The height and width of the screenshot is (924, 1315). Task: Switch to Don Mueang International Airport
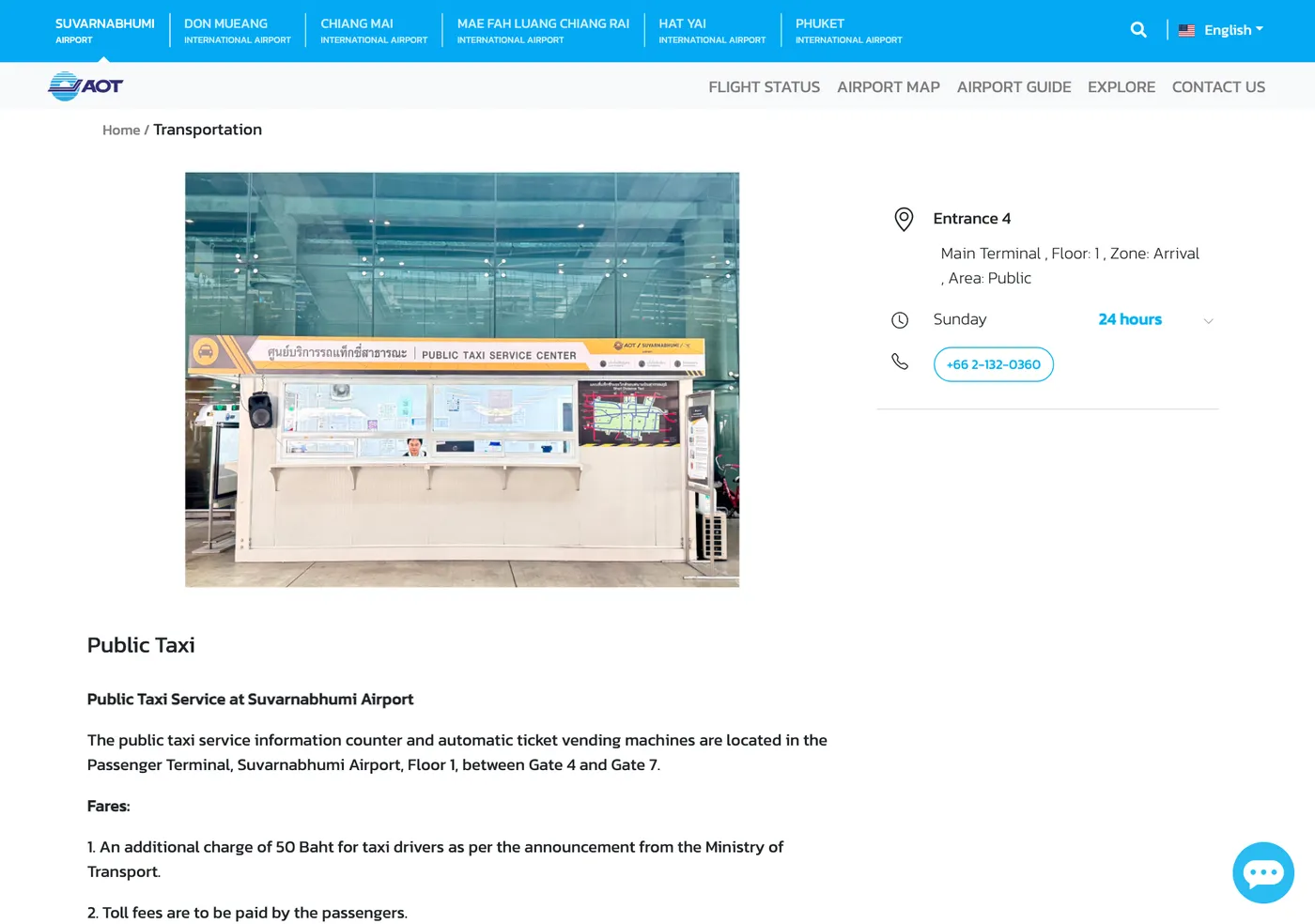pos(238,30)
